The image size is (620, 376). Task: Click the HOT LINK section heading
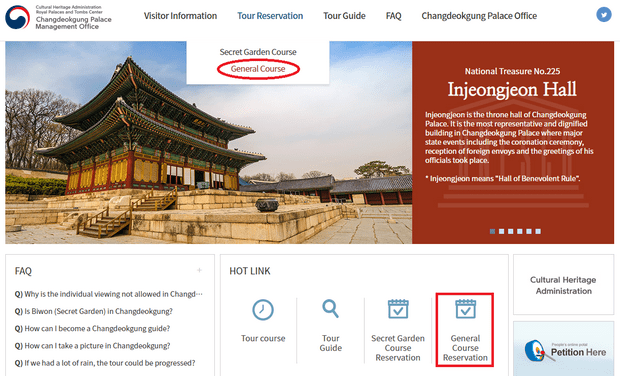click(x=250, y=271)
